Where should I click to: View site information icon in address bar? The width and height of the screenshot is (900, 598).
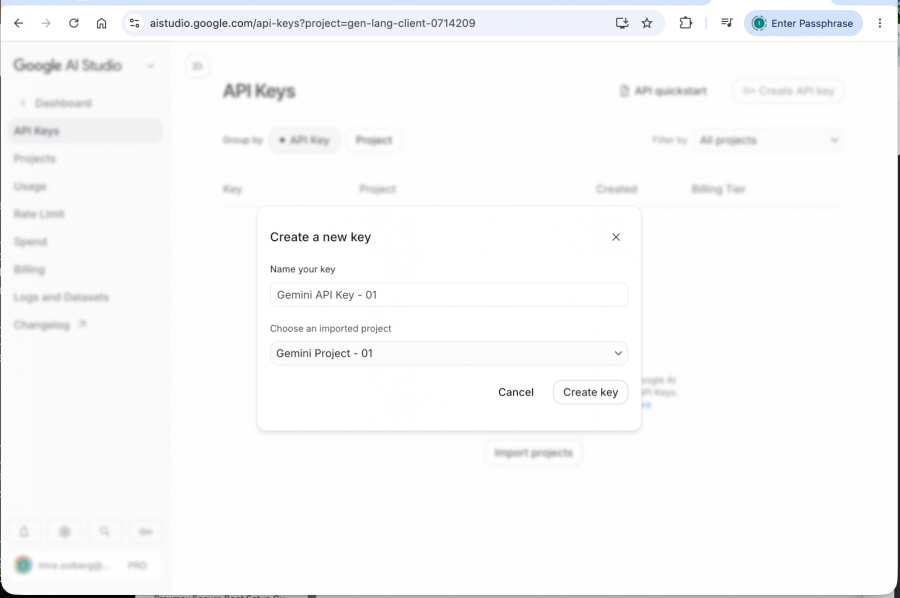click(x=134, y=23)
